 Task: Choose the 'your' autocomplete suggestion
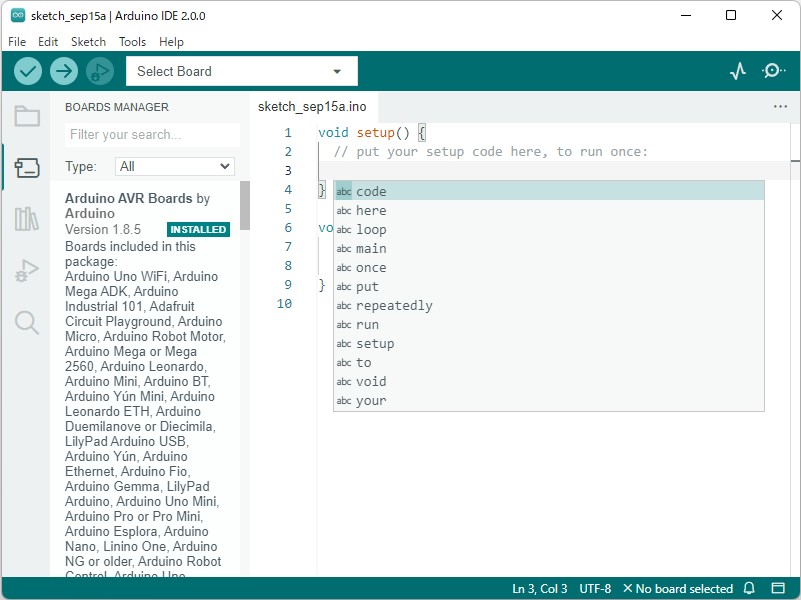point(549,400)
